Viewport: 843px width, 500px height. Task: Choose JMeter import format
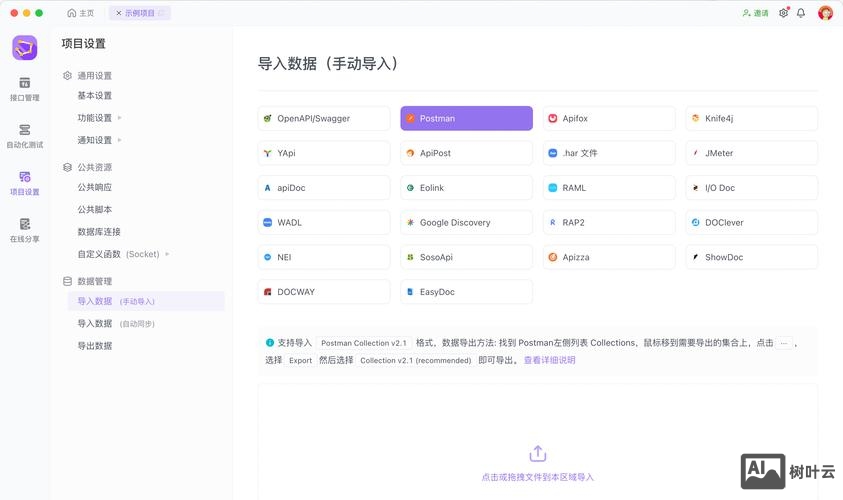[x=752, y=153]
